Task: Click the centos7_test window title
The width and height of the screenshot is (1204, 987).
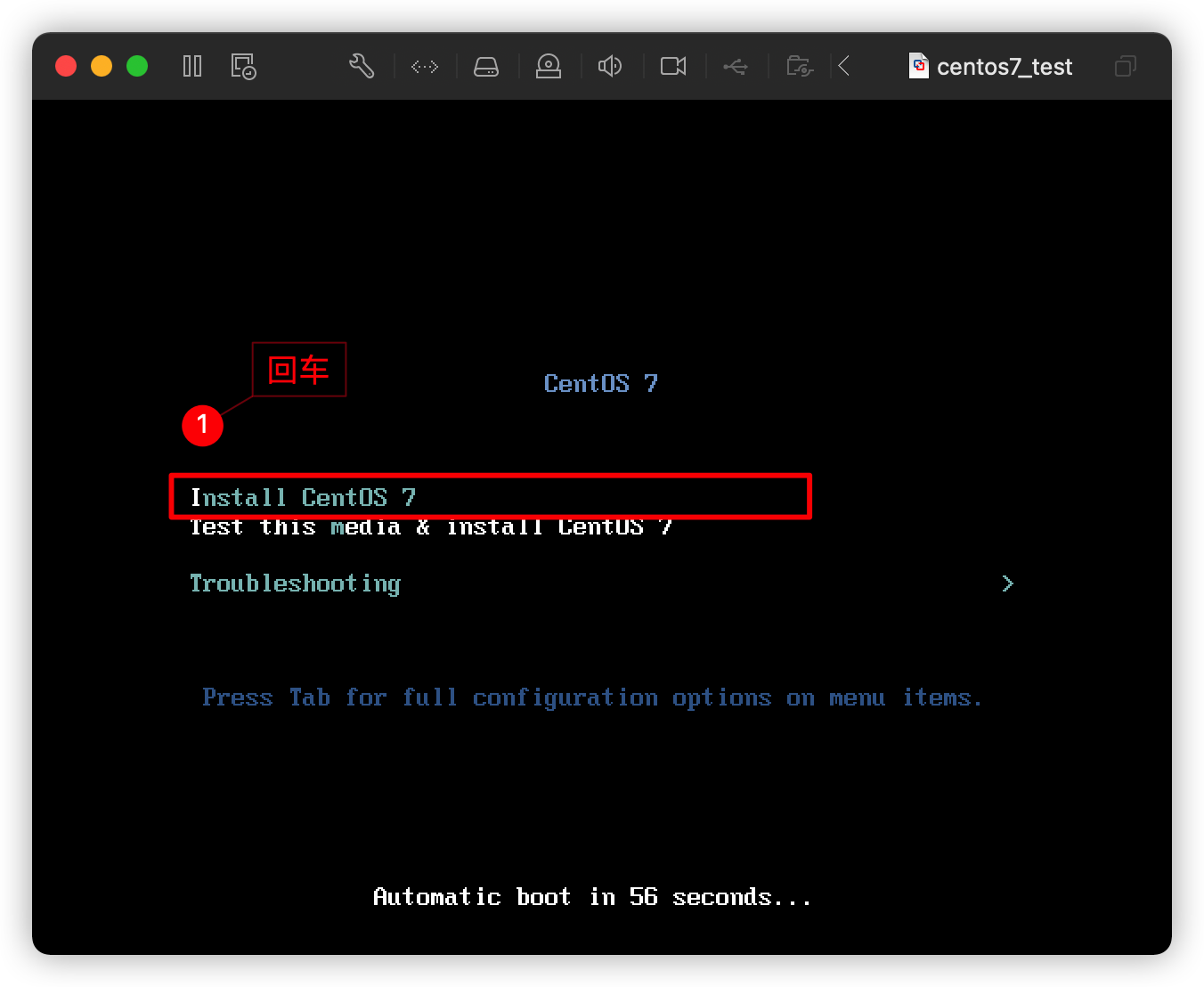Action: click(x=1004, y=67)
